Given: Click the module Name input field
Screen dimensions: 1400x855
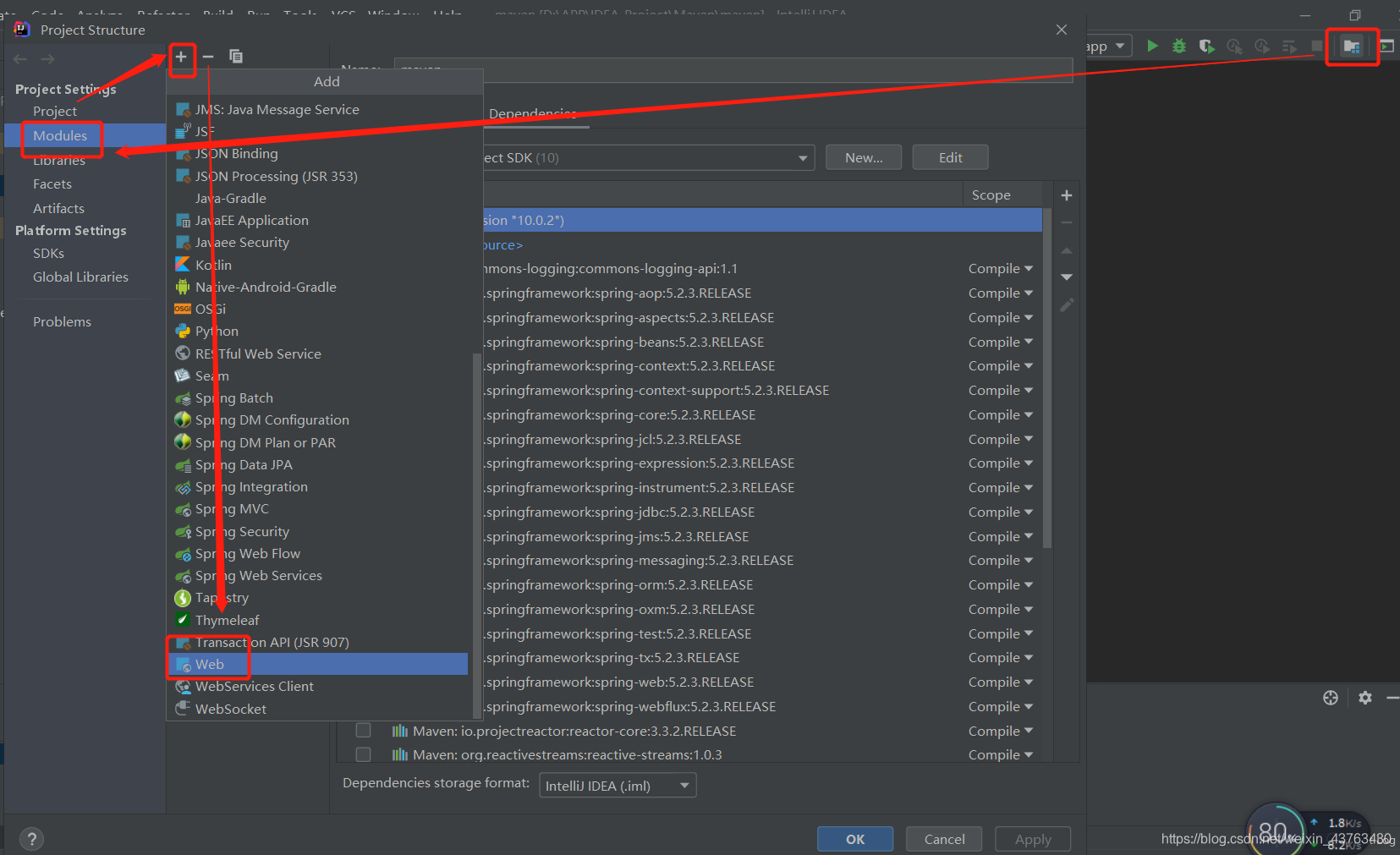Looking at the screenshot, I should click(733, 69).
